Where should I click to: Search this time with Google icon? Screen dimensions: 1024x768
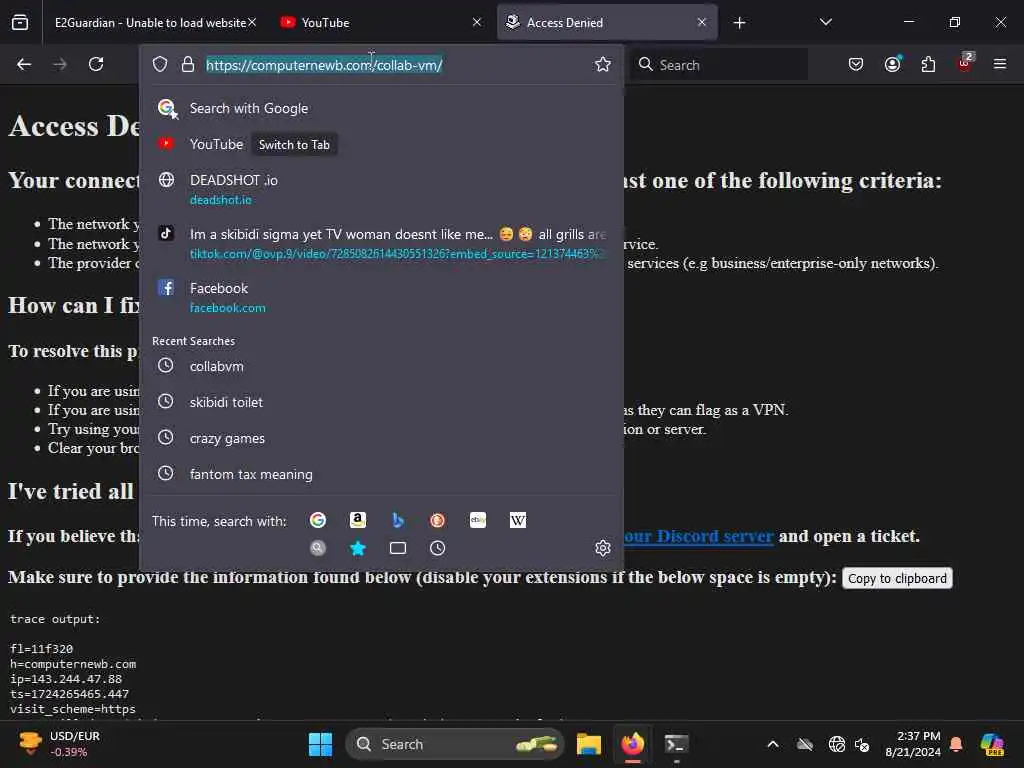[x=318, y=520]
